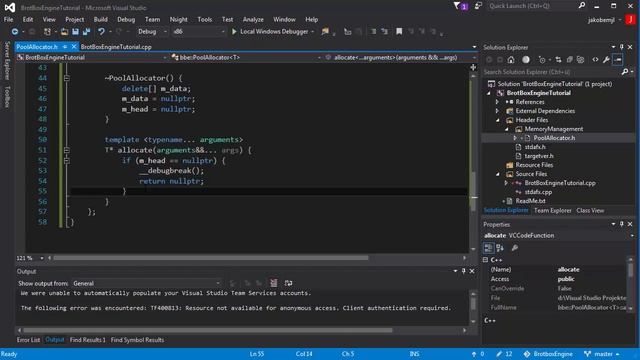Open Find Results 1 tab
Image resolution: width=640 pixels, height=360 pixels.
87,340
